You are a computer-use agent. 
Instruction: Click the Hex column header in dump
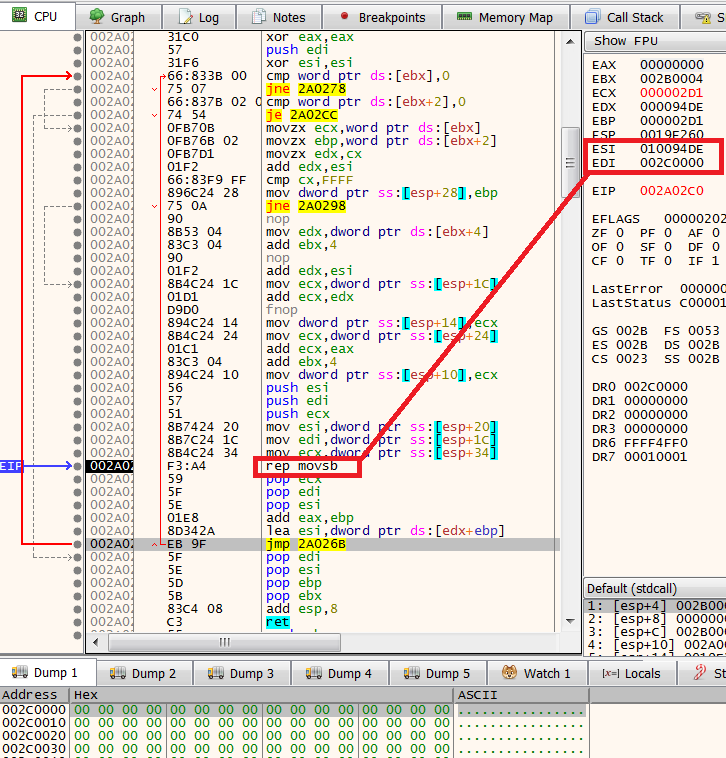261,695
